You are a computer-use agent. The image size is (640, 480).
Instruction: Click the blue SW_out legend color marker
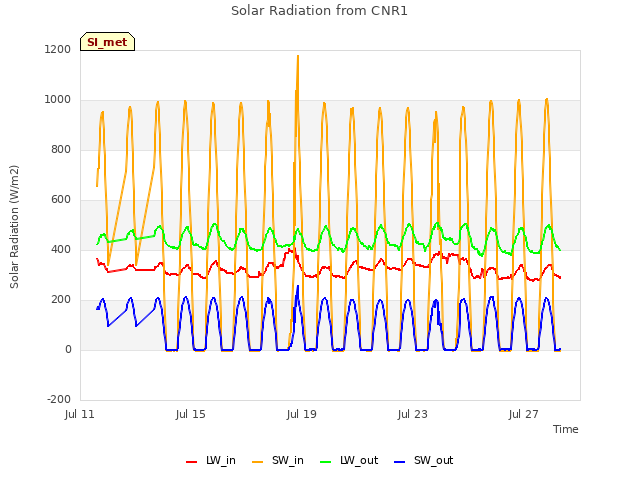(400, 462)
